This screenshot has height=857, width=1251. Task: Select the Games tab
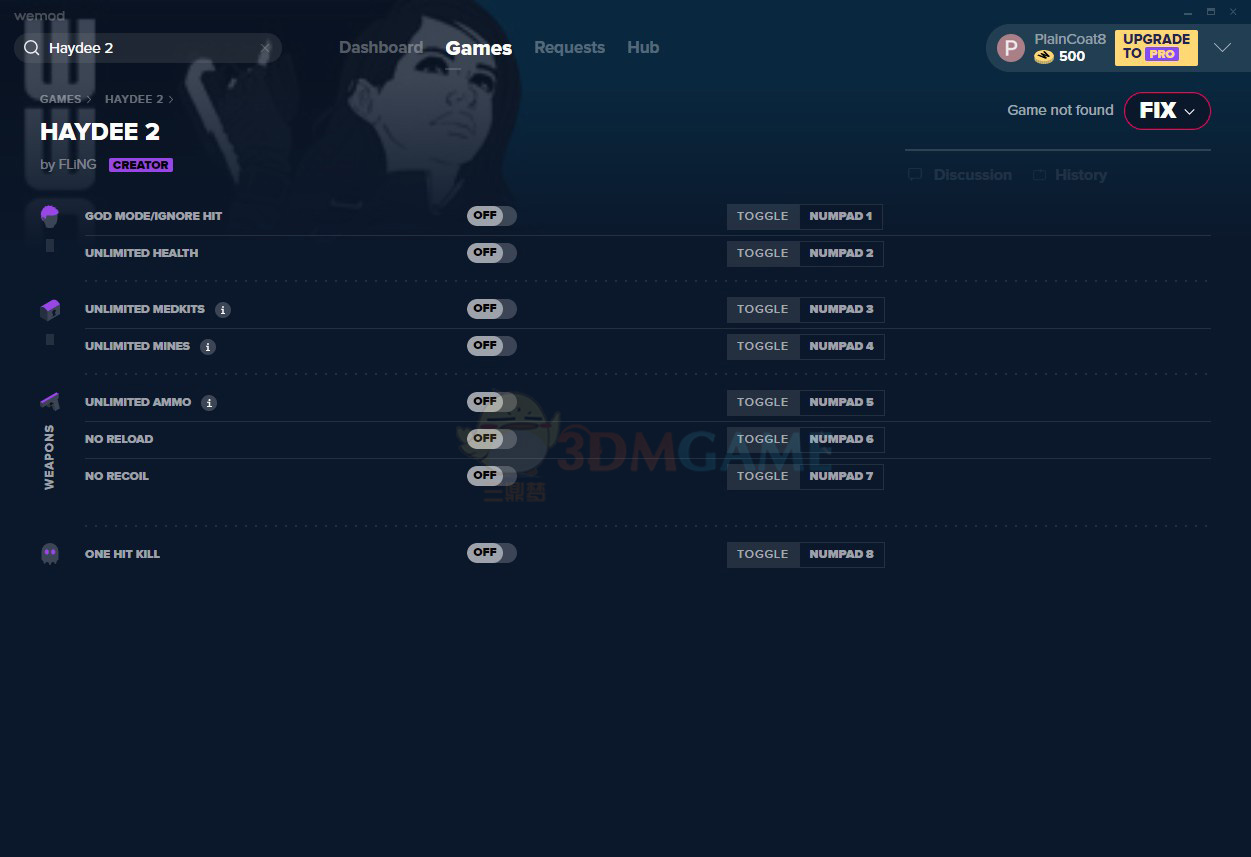479,48
